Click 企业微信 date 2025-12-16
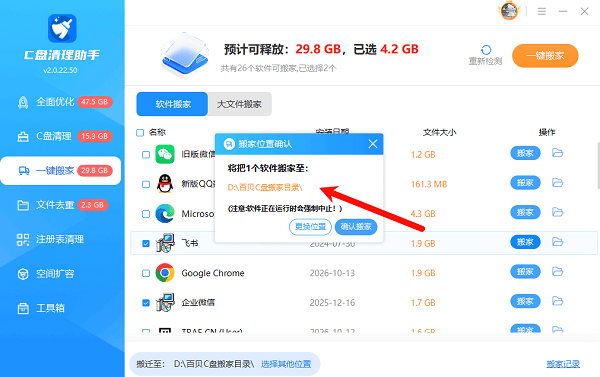This screenshot has height=377, width=600. [332, 303]
